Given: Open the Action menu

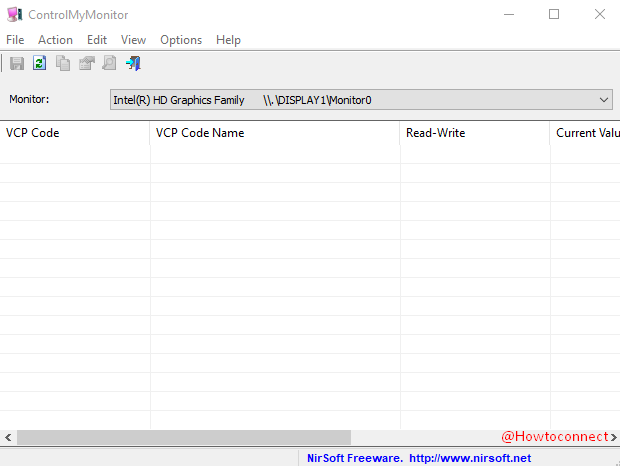Looking at the screenshot, I should [55, 40].
